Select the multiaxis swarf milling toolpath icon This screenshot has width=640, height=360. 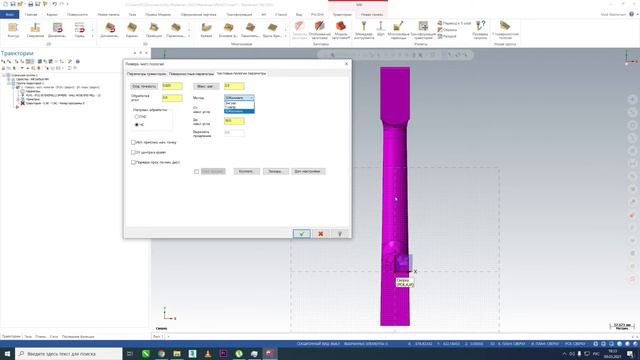(228, 29)
